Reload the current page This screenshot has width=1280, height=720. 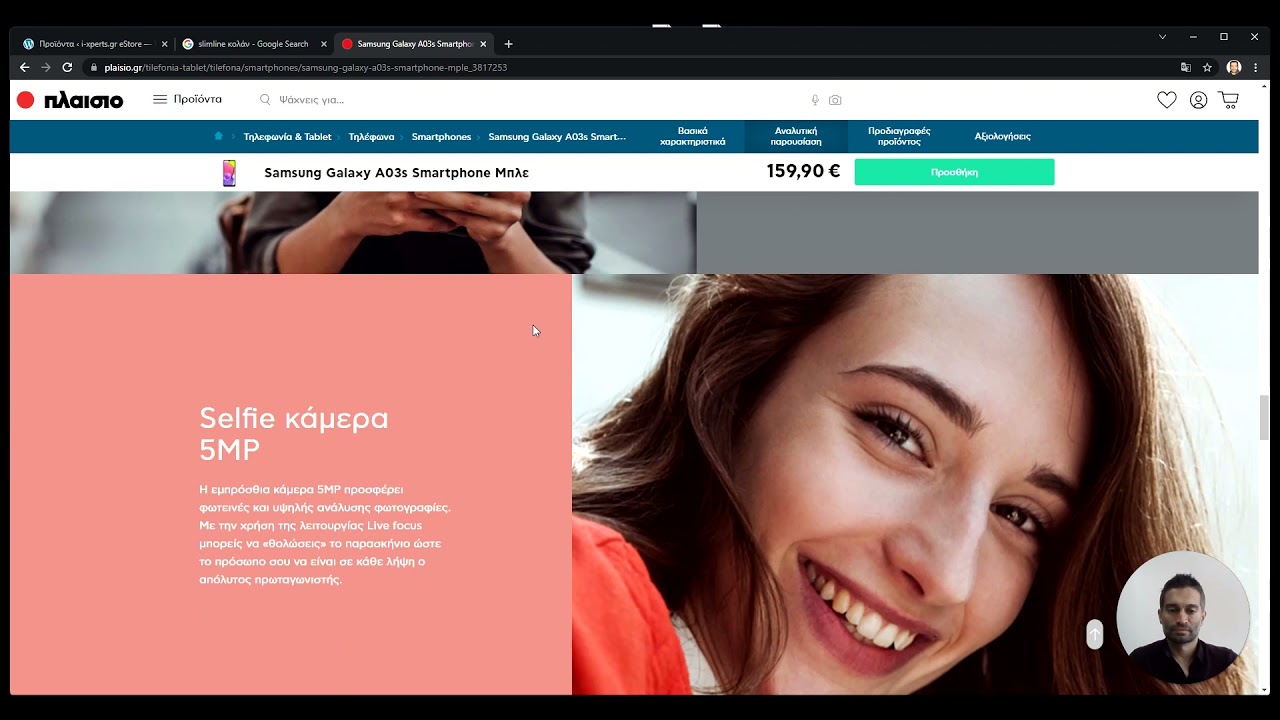point(67,67)
